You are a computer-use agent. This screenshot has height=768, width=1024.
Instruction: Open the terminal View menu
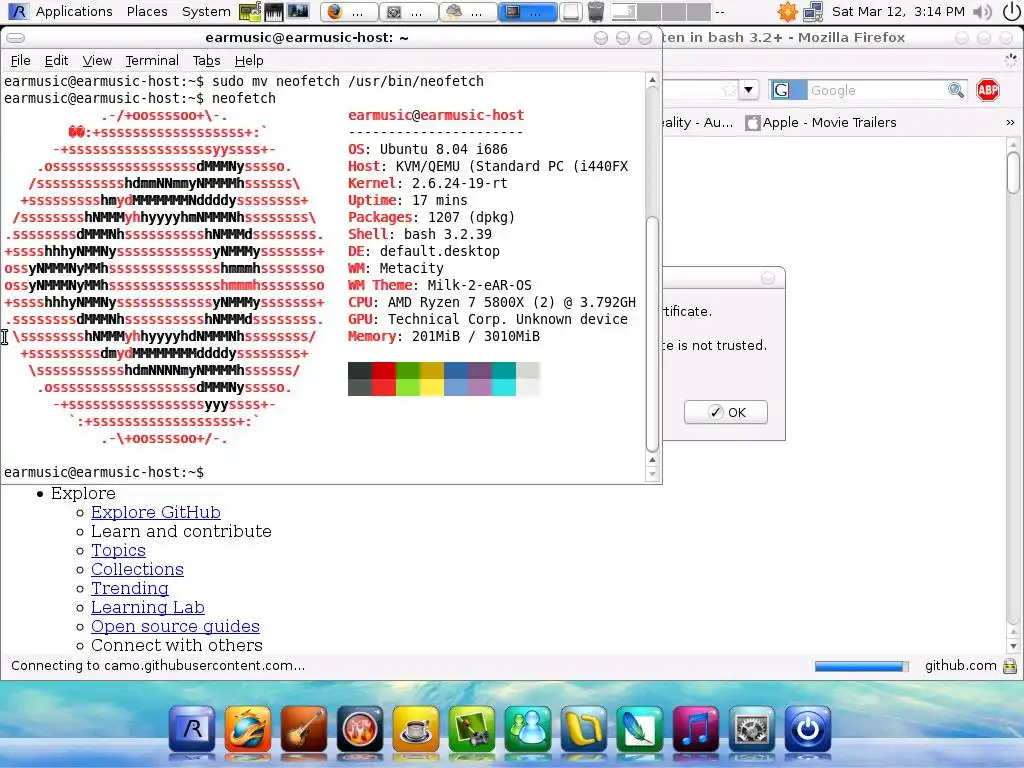[x=97, y=60]
